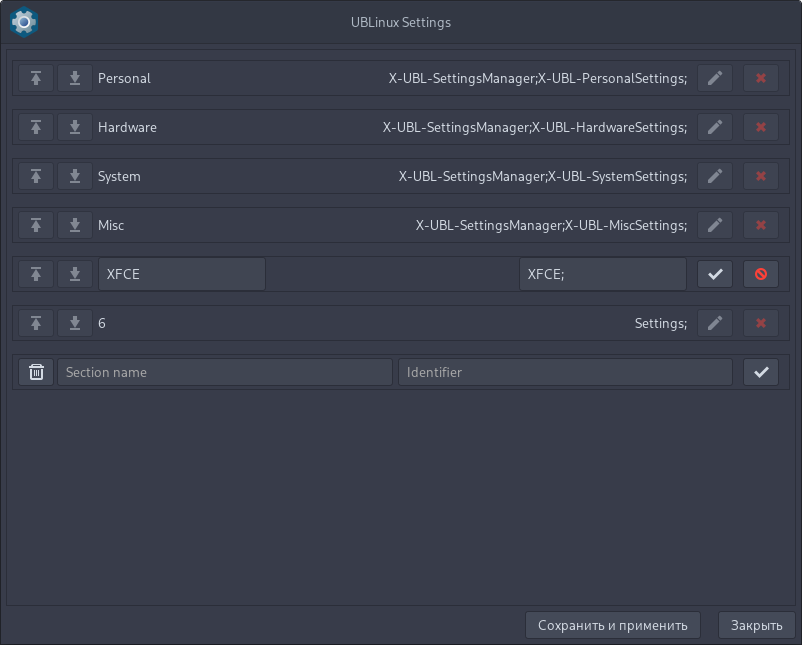Confirm adding the new section
802x645 pixels.
(x=761, y=372)
